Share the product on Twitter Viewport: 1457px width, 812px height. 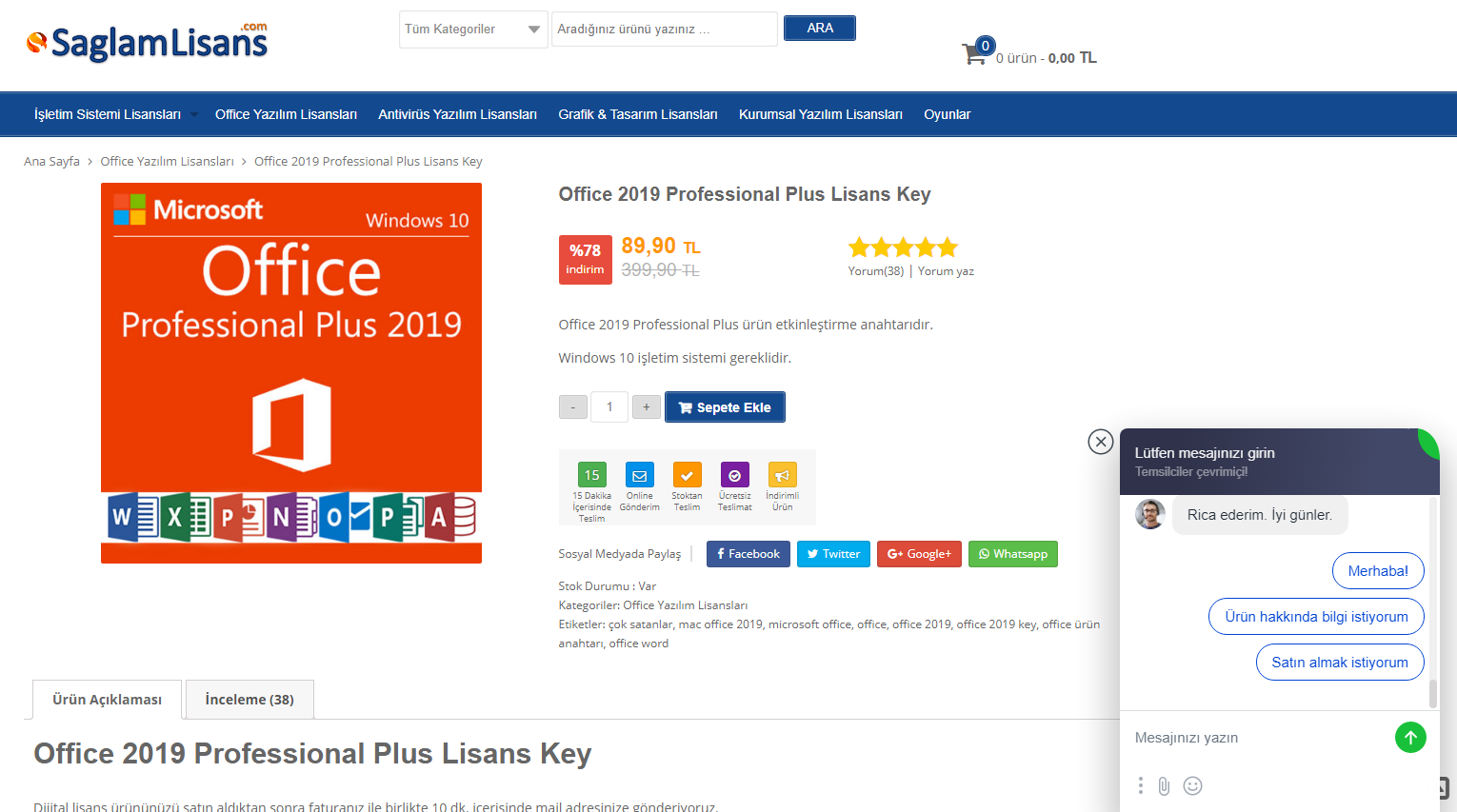tap(833, 554)
